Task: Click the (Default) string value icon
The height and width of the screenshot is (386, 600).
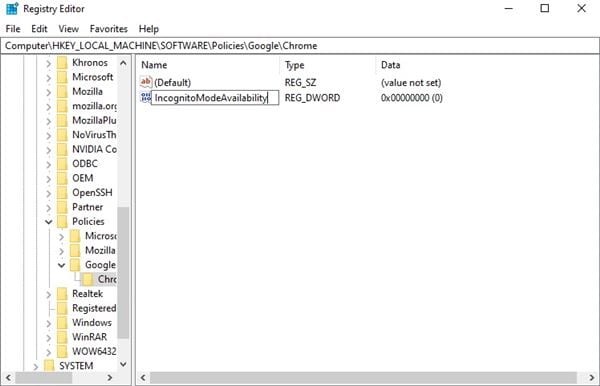Action: click(x=146, y=82)
